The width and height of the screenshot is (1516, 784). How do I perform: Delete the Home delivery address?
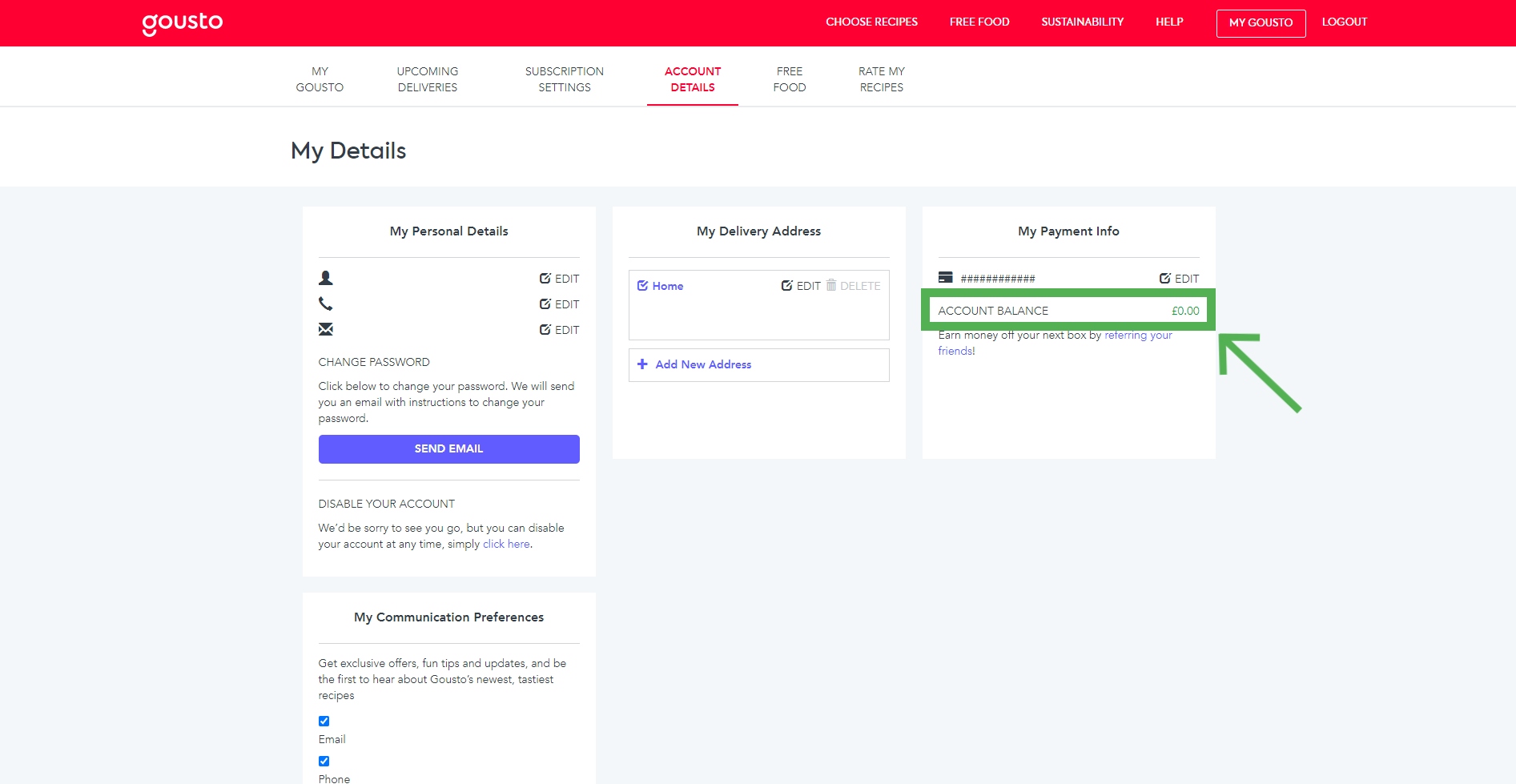pyautogui.click(x=854, y=286)
